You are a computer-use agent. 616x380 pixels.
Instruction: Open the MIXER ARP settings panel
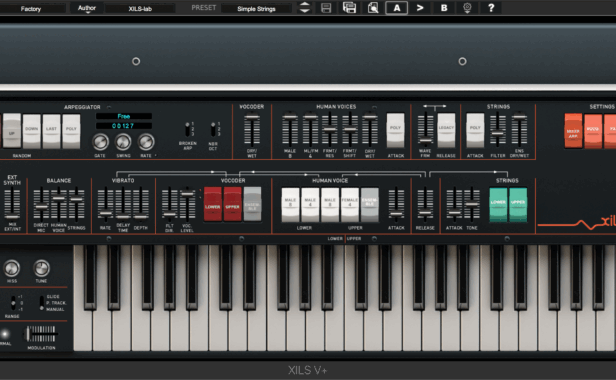[x=573, y=131]
